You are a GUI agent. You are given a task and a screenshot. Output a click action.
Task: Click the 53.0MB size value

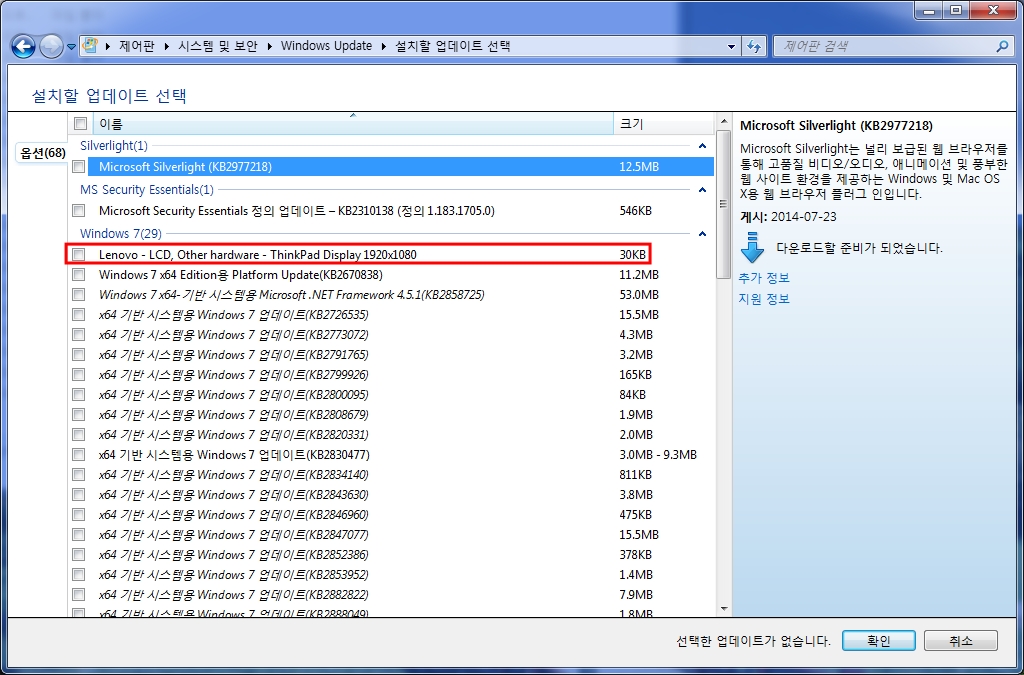point(639,295)
